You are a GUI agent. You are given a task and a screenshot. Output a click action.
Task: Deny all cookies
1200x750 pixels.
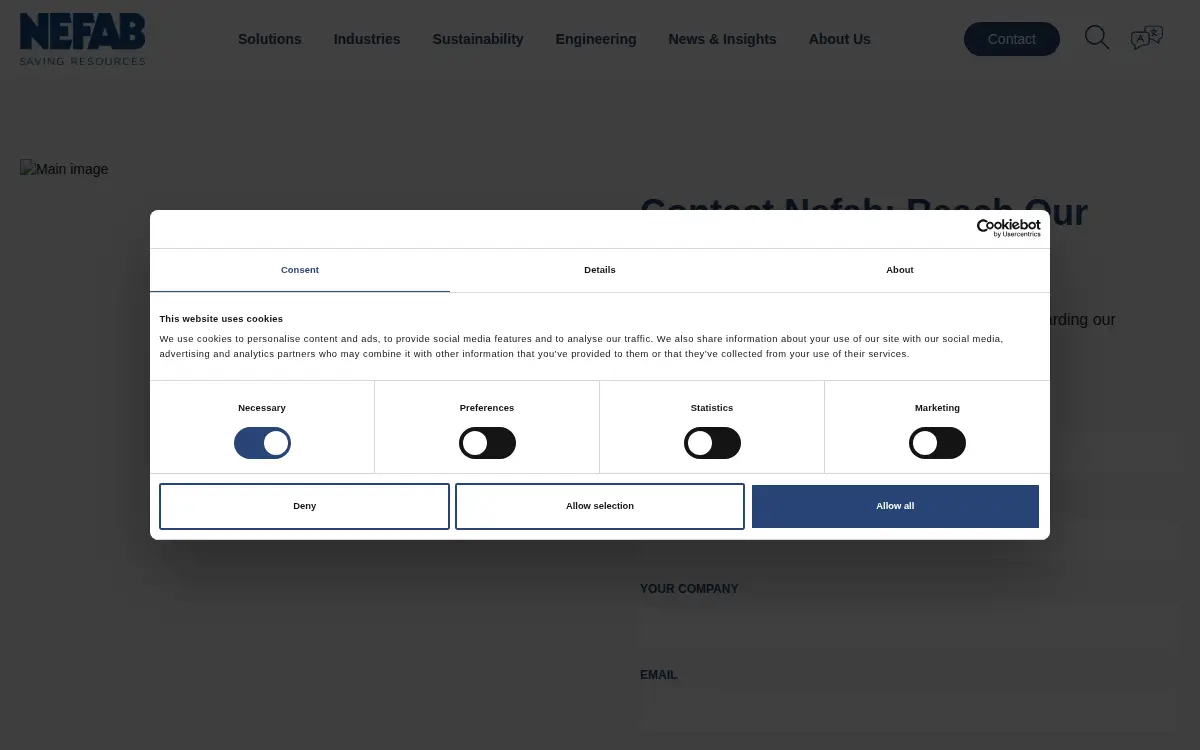pos(304,506)
